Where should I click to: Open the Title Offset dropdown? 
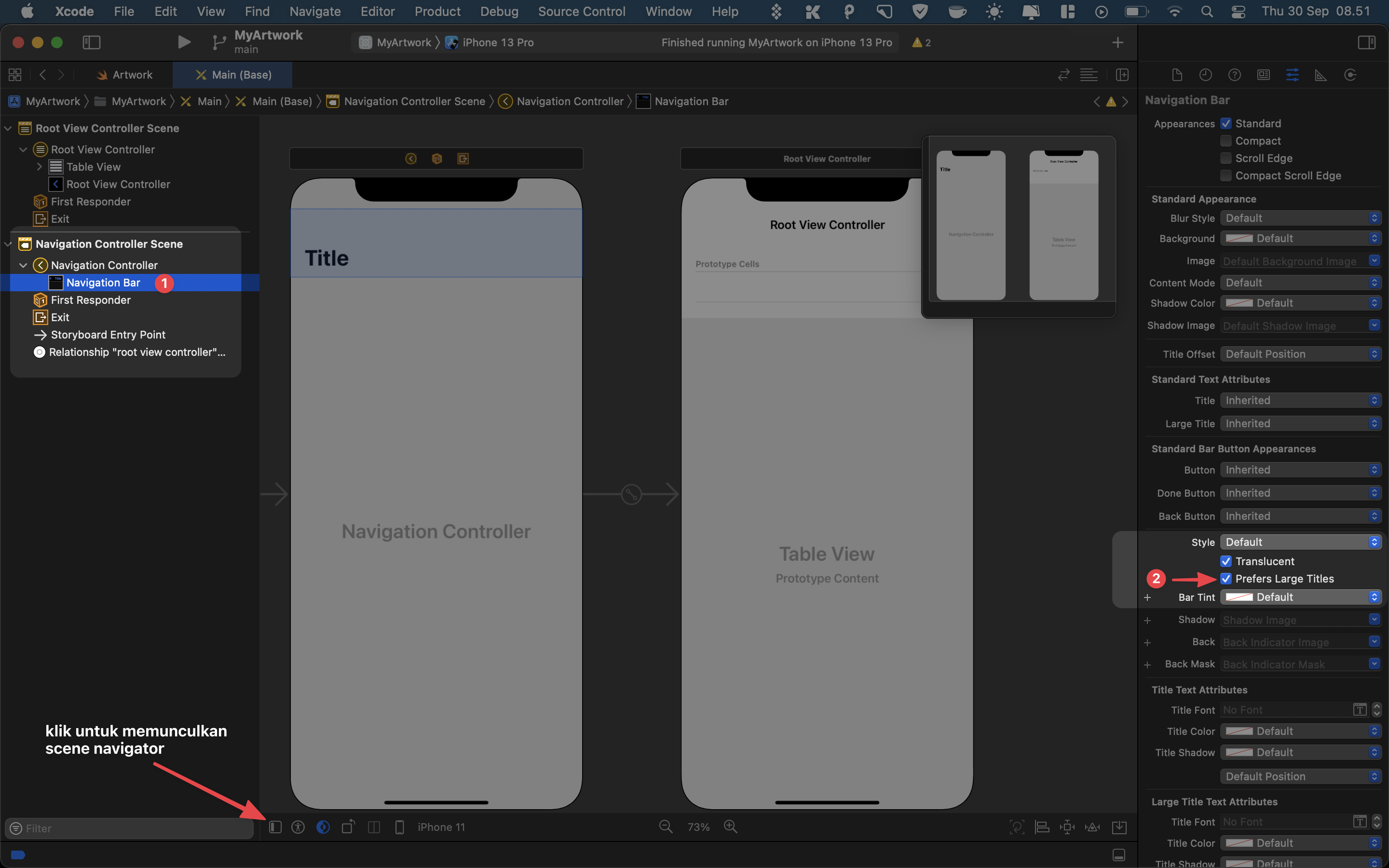click(1300, 353)
